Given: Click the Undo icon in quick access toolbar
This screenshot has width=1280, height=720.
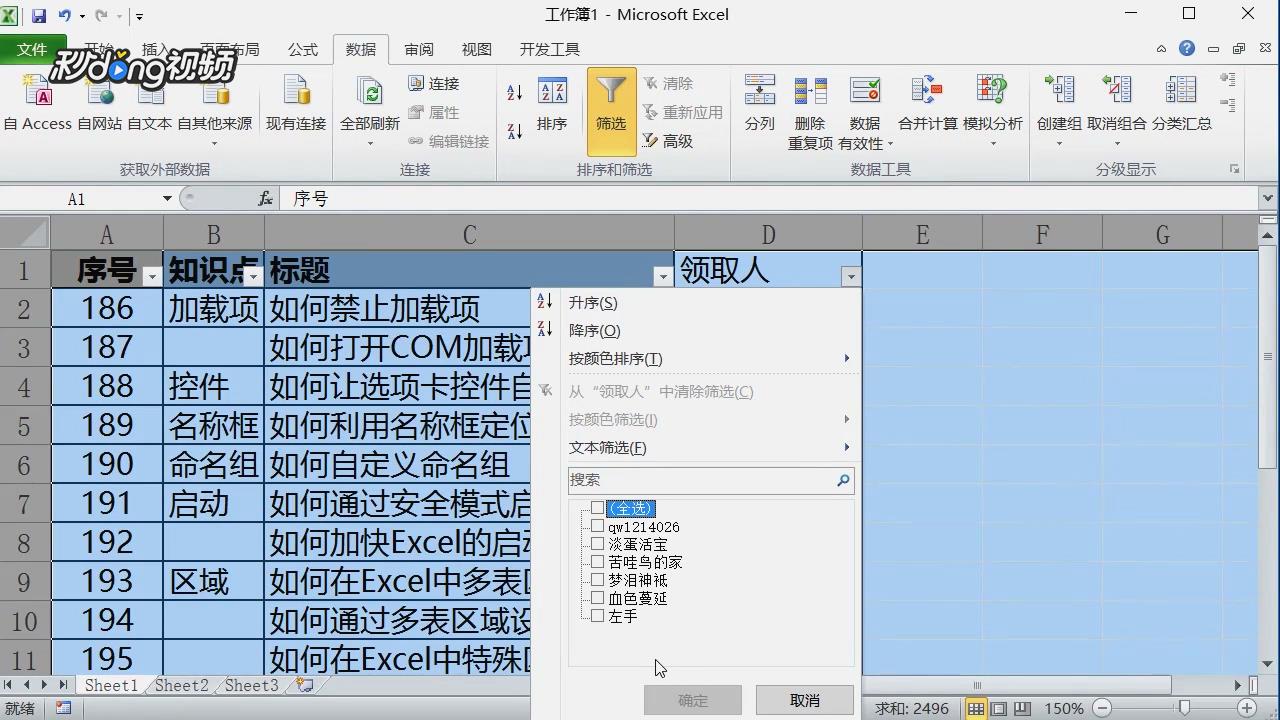Looking at the screenshot, I should [x=65, y=15].
